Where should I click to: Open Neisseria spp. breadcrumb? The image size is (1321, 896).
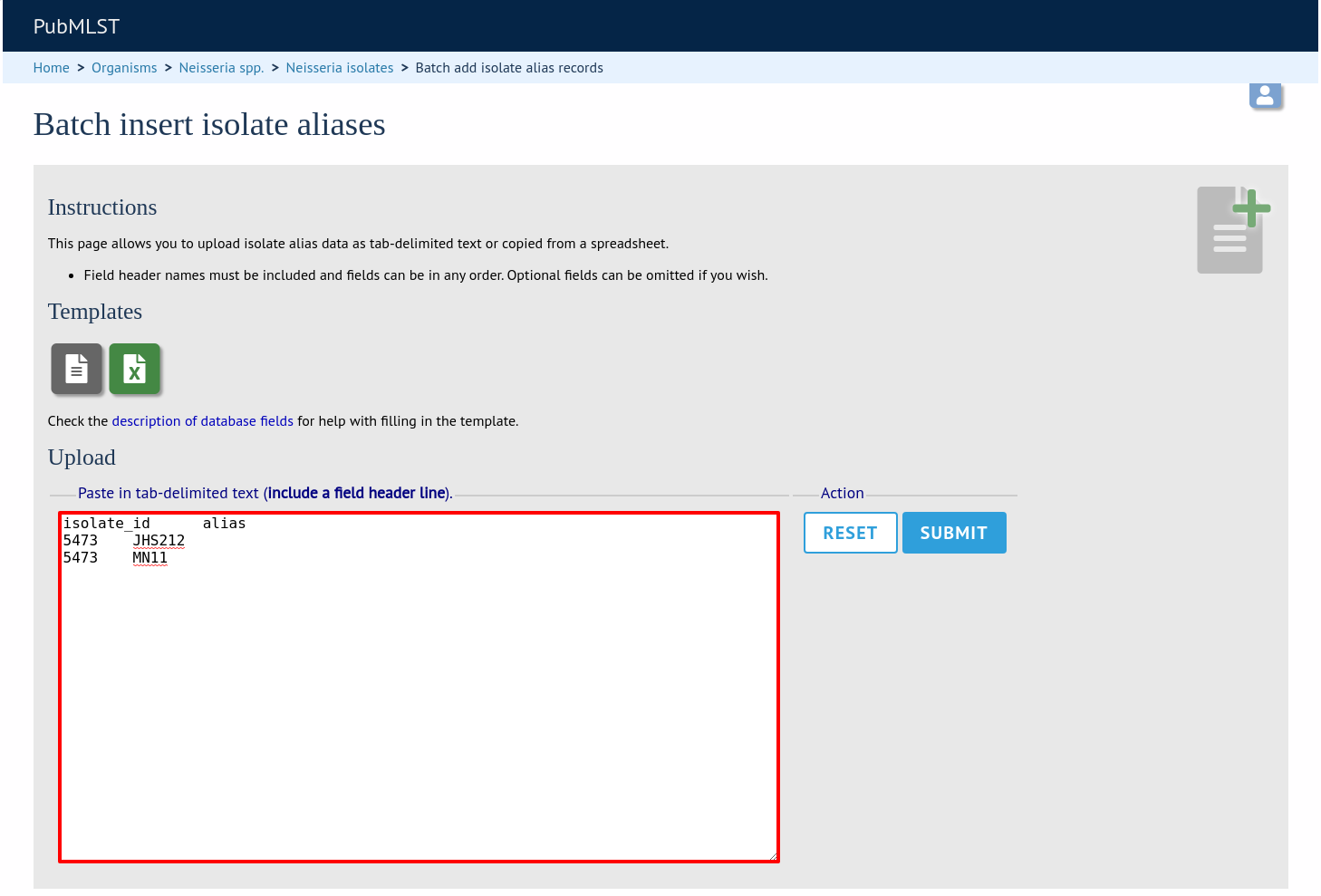(221, 68)
